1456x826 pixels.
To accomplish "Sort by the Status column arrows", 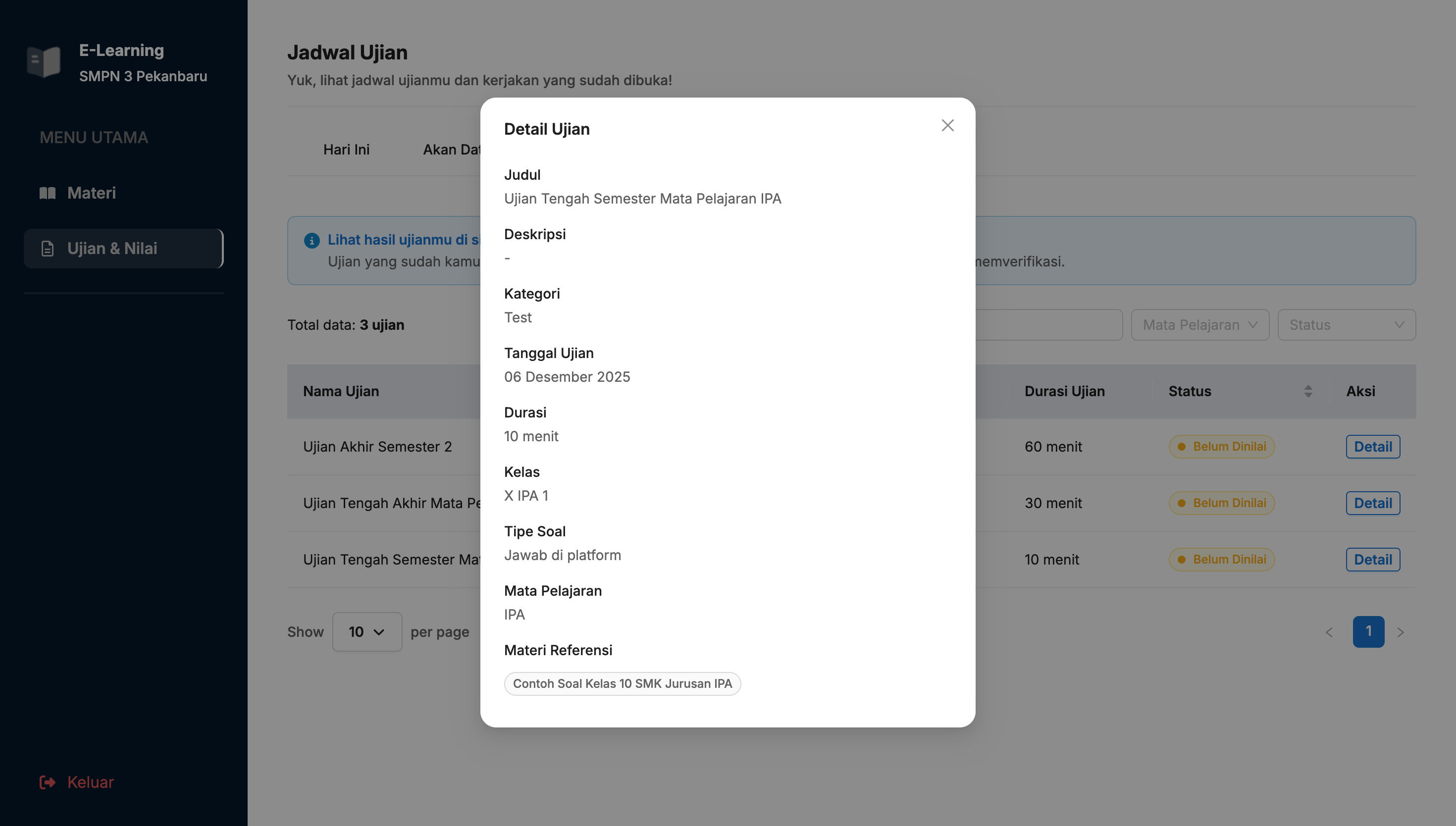I will point(1308,391).
